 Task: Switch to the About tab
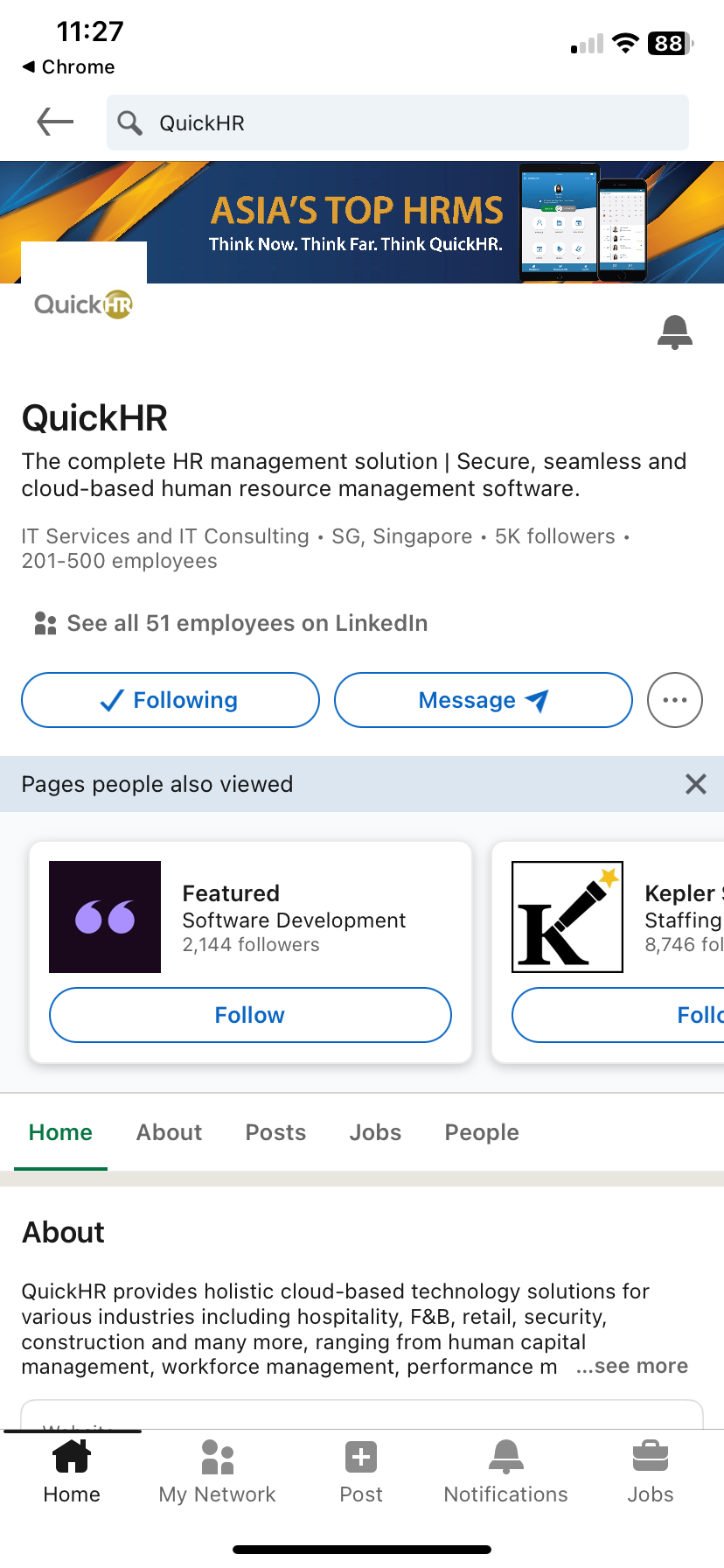point(169,1132)
